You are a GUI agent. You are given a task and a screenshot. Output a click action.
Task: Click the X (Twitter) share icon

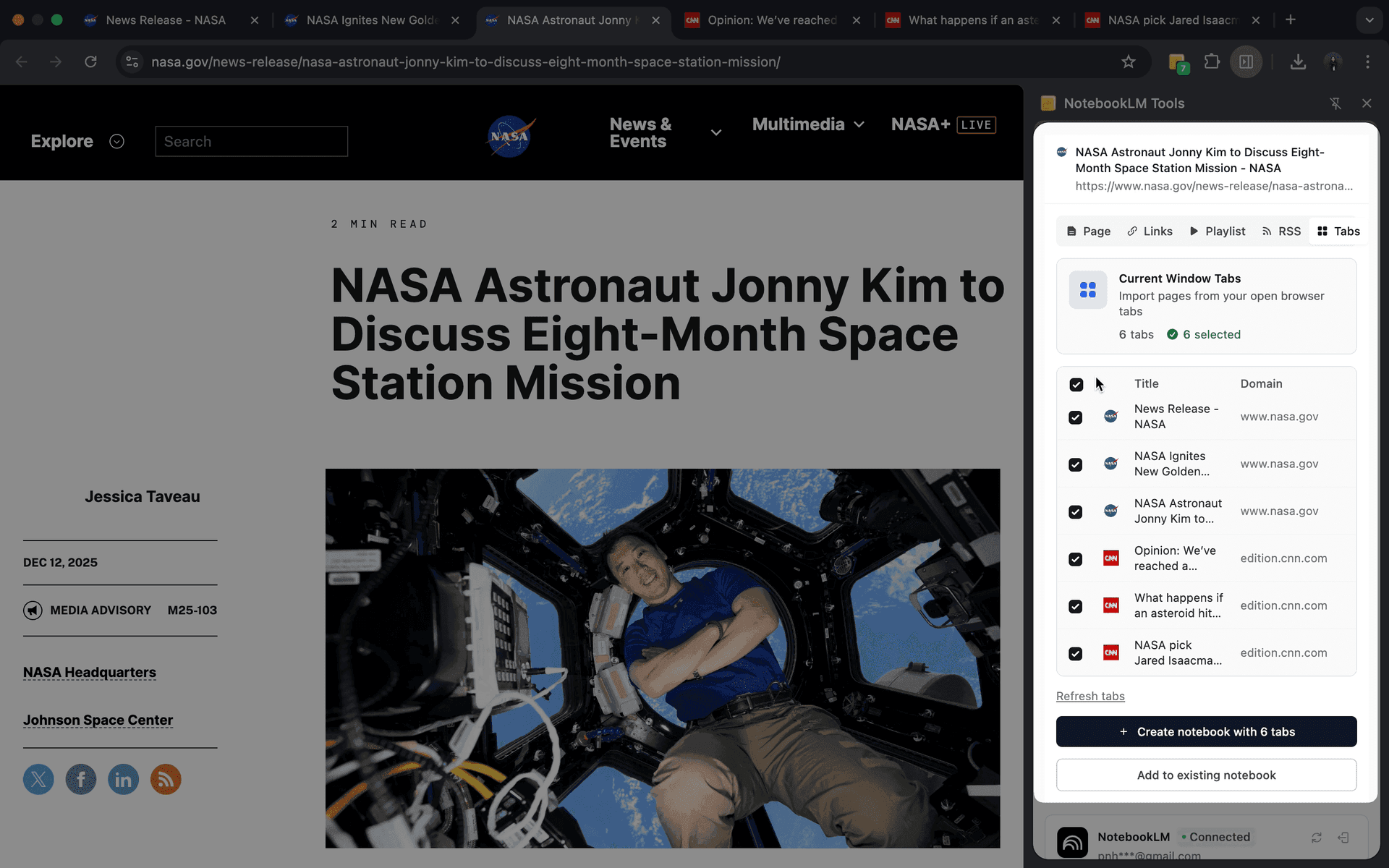pos(38,779)
